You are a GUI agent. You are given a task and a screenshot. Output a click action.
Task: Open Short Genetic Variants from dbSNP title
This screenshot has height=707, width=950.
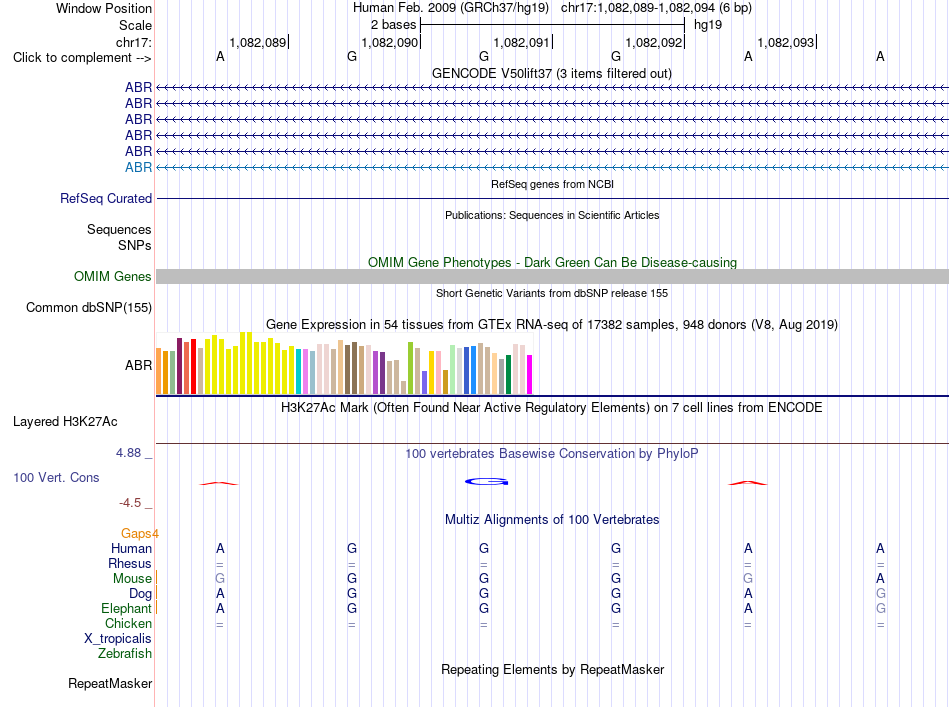(552, 293)
